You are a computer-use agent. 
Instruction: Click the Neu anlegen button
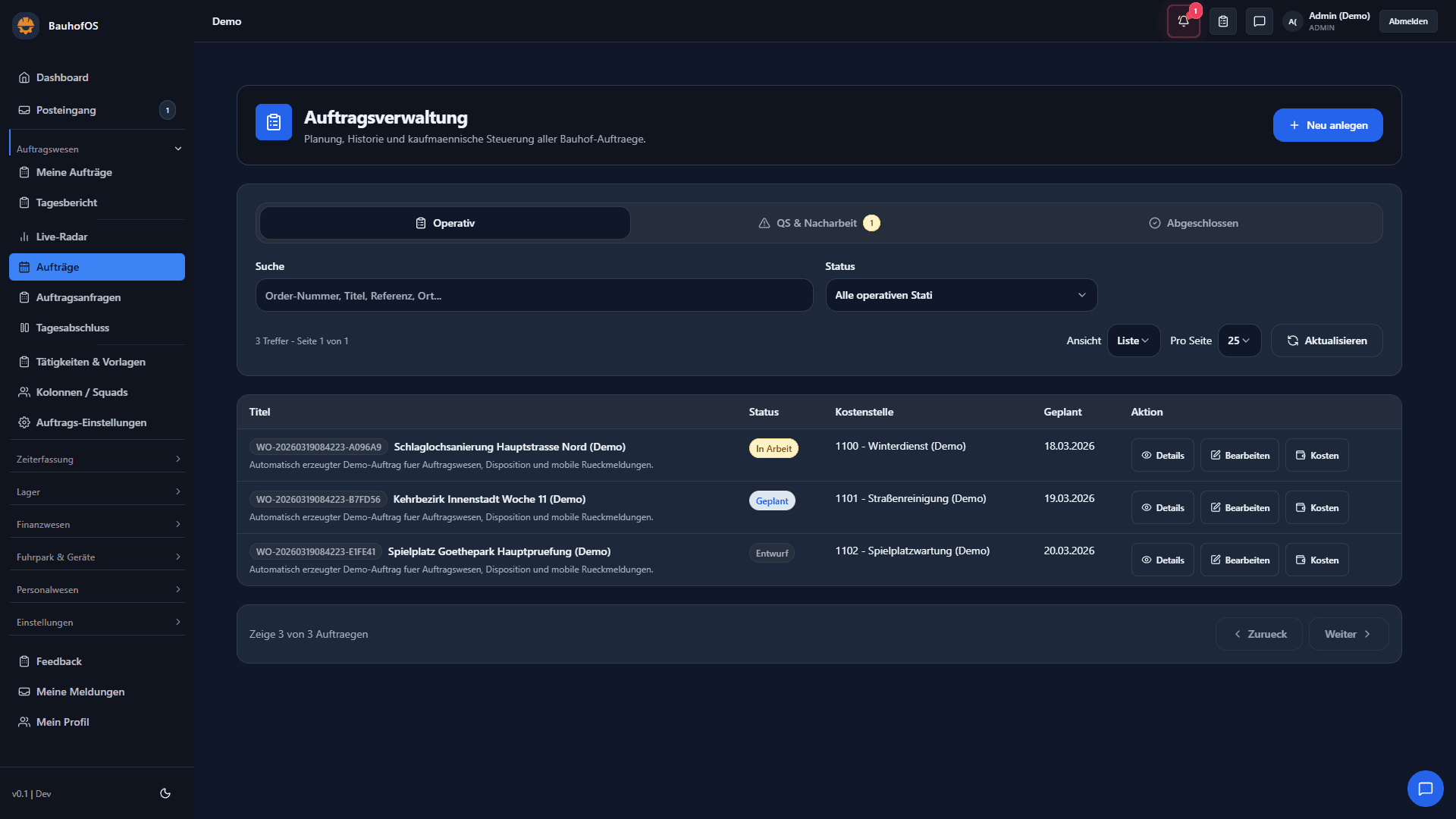coord(1327,125)
